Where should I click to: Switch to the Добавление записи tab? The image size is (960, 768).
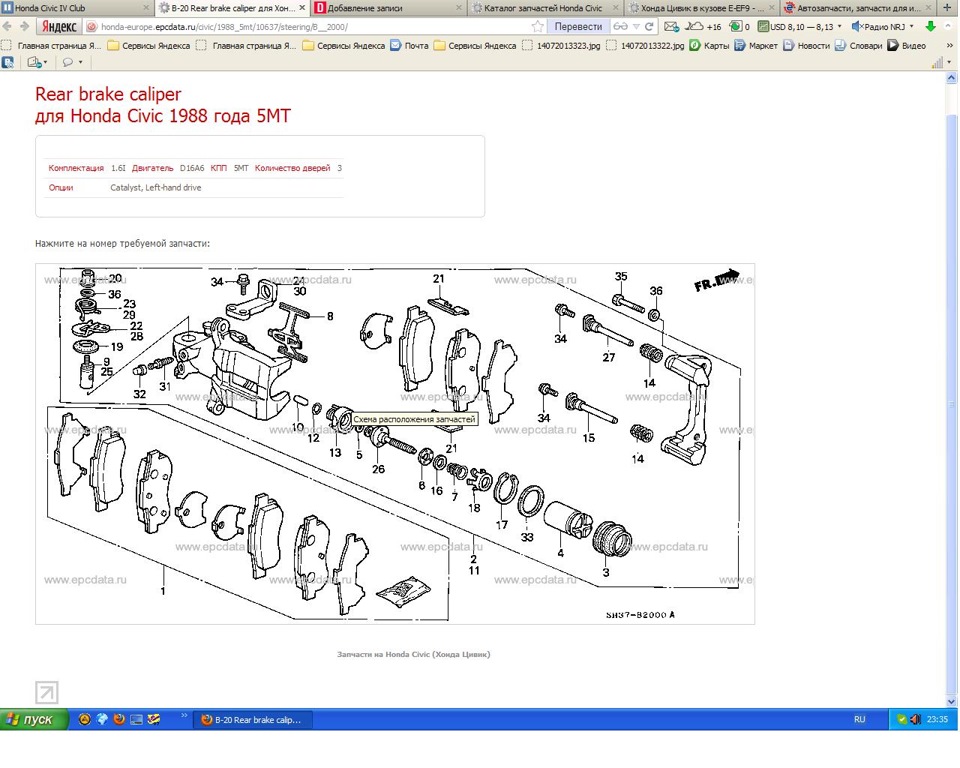click(x=389, y=8)
